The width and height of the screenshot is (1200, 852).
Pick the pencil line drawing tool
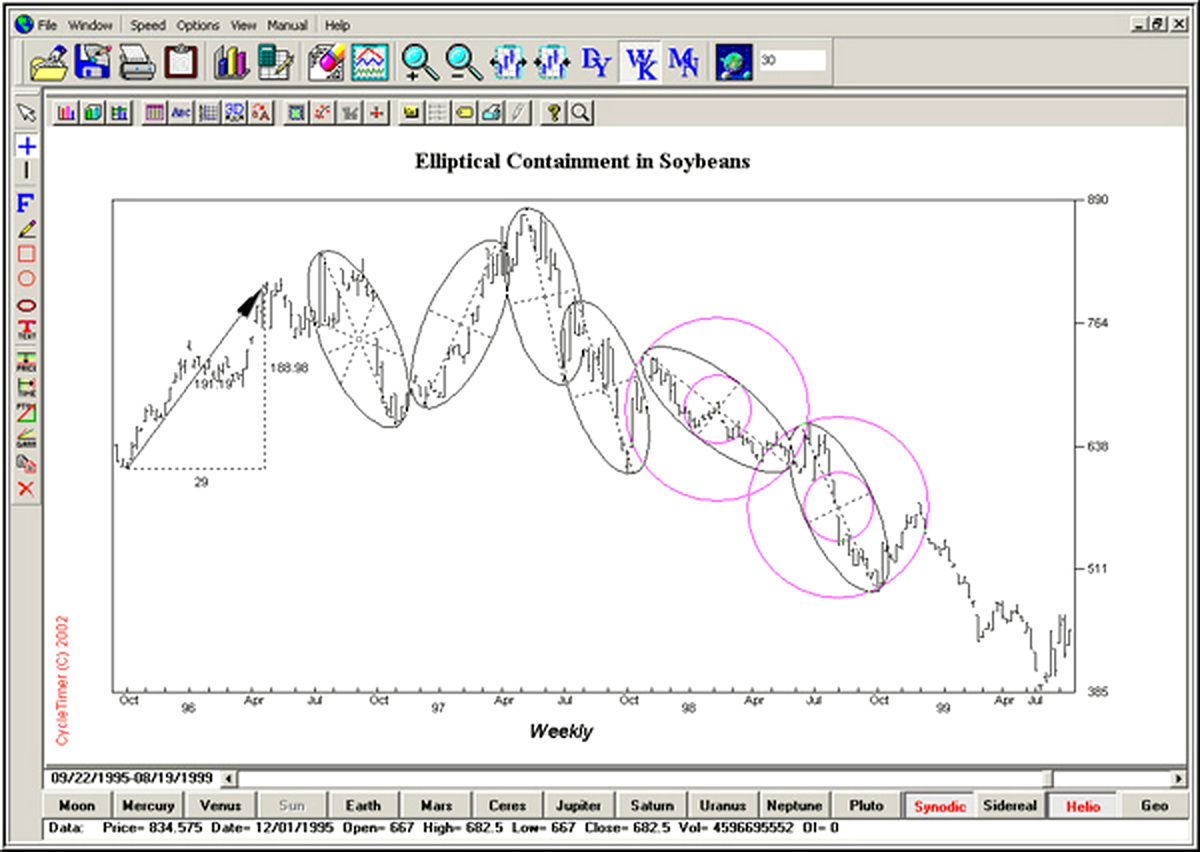(27, 229)
